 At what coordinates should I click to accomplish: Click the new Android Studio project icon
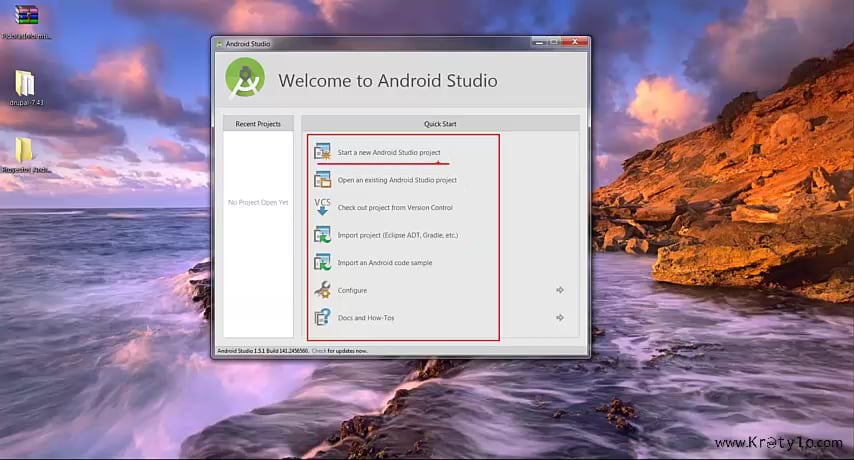[322, 152]
